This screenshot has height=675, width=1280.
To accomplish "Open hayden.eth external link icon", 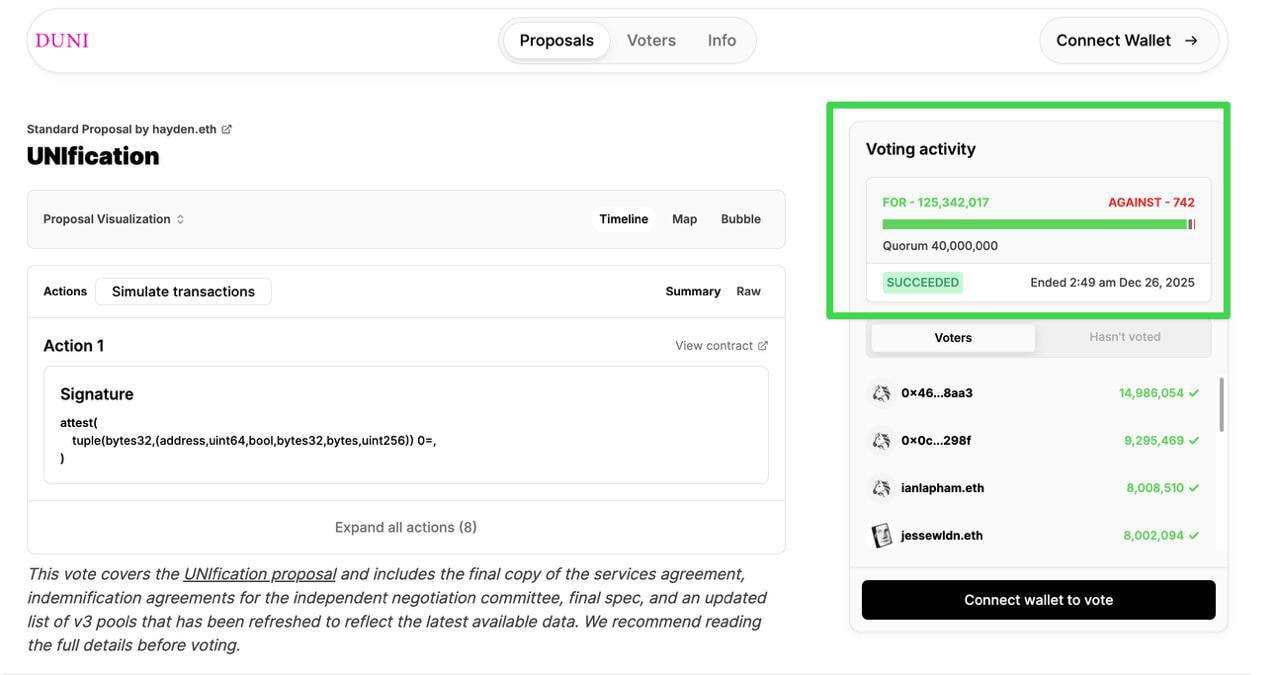I will [x=227, y=129].
